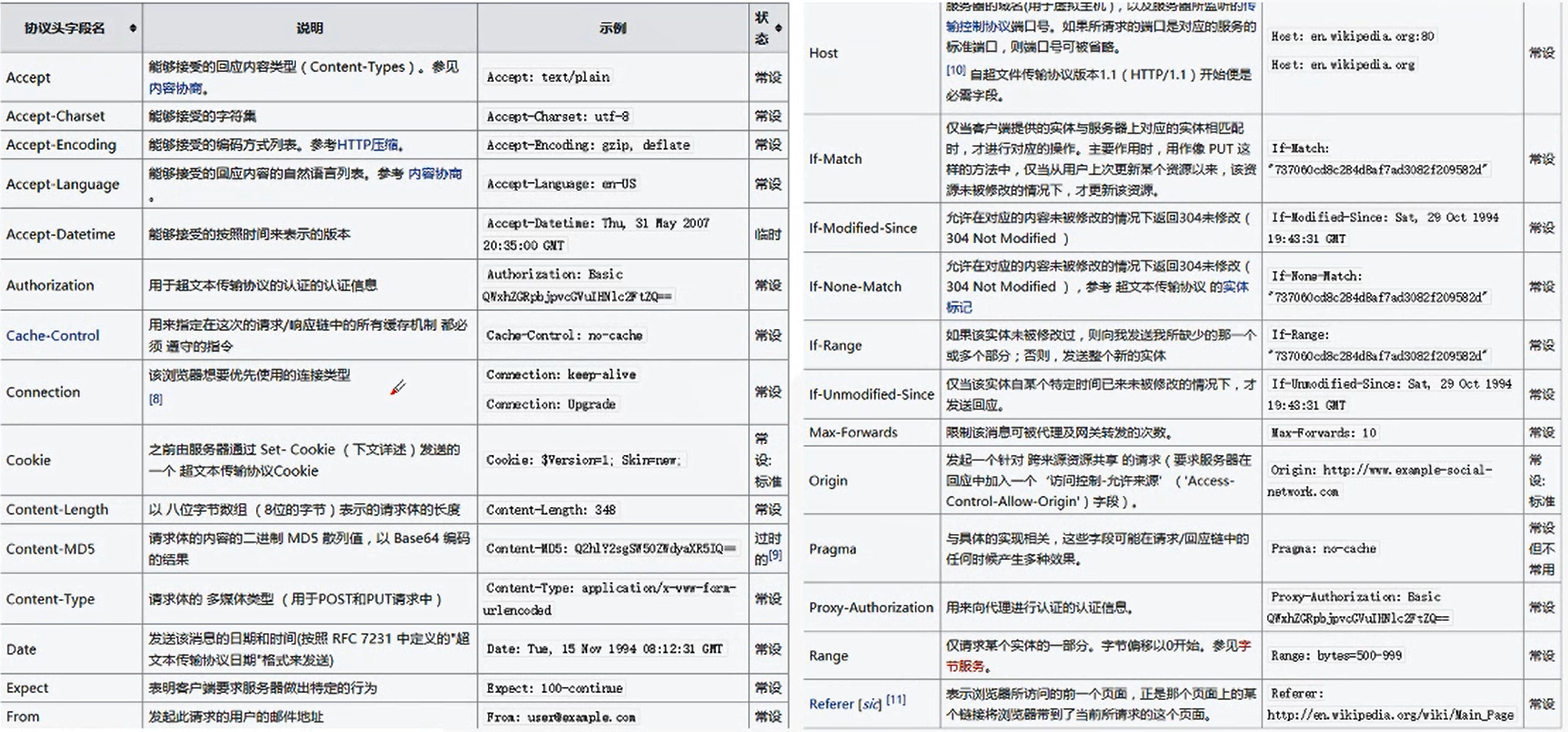Select the If-None-Match header name
The height and width of the screenshot is (732, 1568).
click(855, 286)
